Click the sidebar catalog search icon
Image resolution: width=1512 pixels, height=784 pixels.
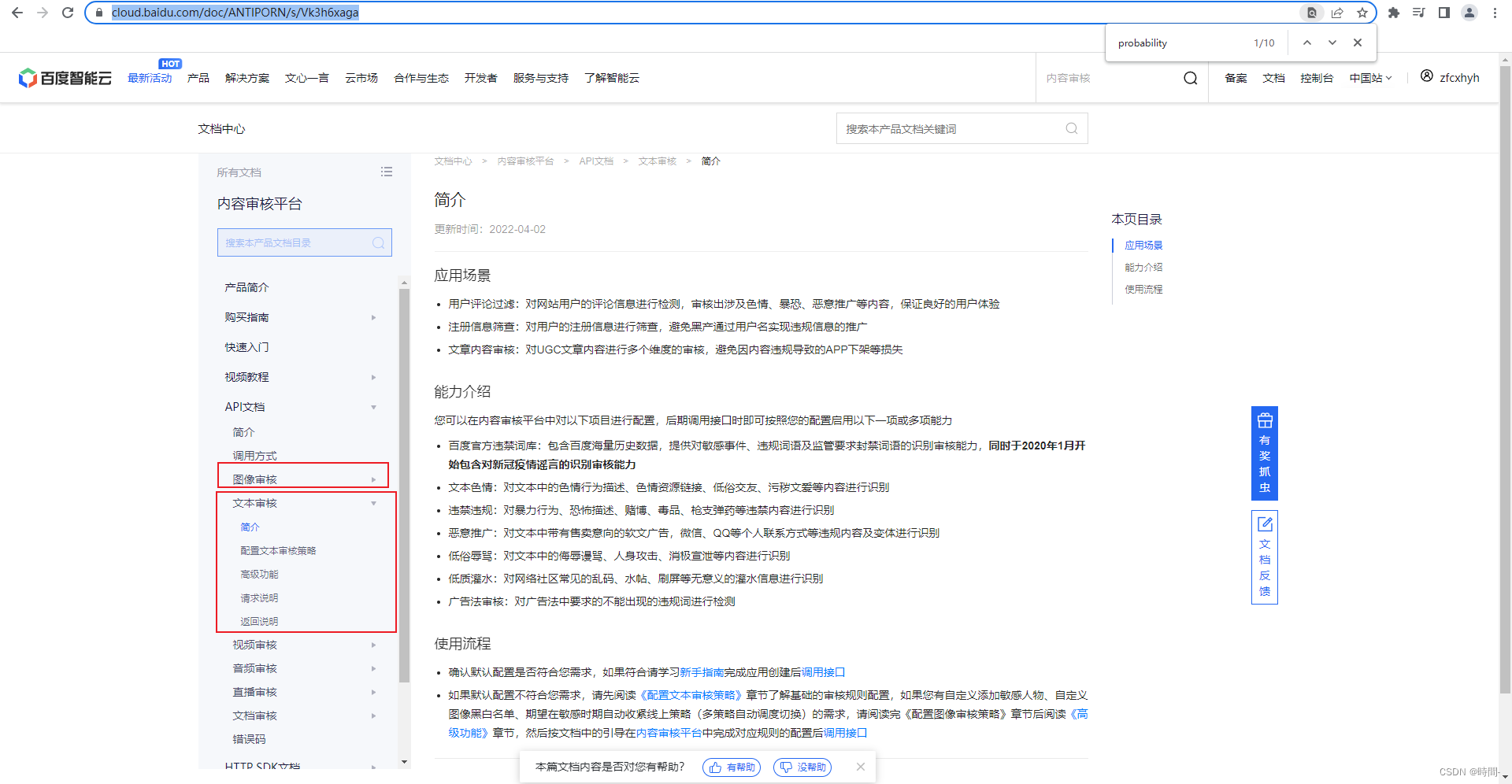[379, 242]
